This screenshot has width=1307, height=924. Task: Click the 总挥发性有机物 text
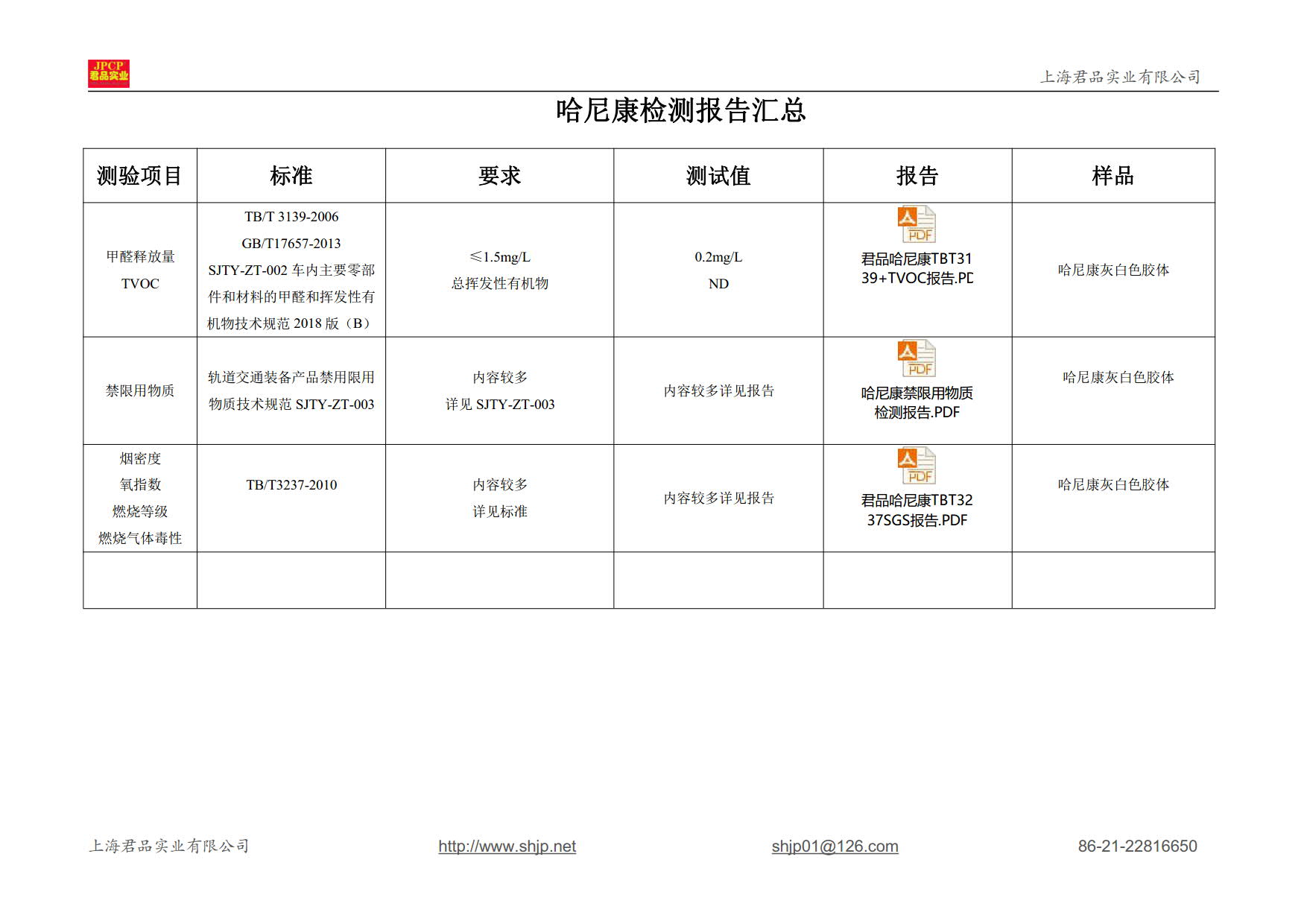(x=500, y=283)
